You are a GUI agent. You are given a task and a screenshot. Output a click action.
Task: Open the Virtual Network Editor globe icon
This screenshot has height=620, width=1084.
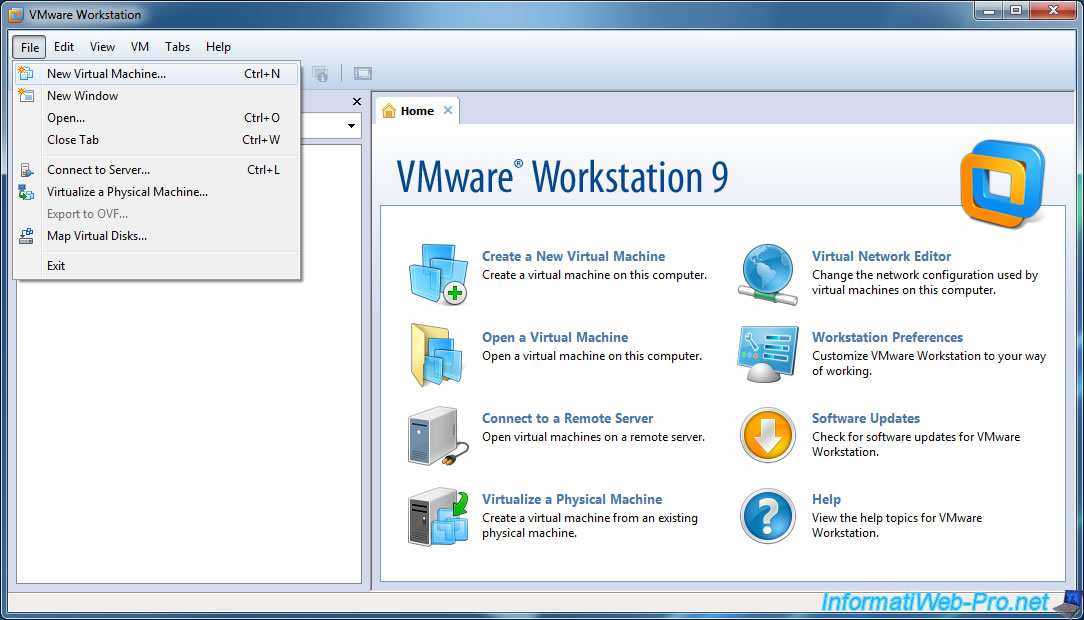click(767, 273)
